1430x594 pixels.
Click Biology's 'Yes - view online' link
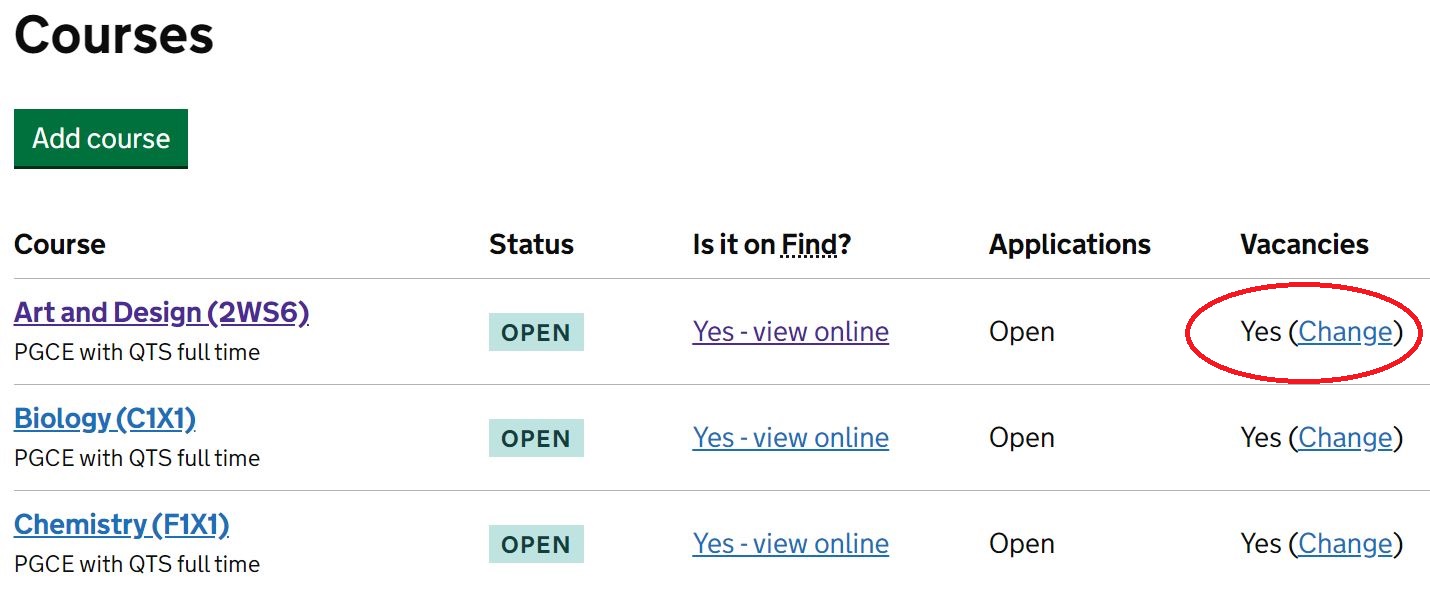[790, 438]
